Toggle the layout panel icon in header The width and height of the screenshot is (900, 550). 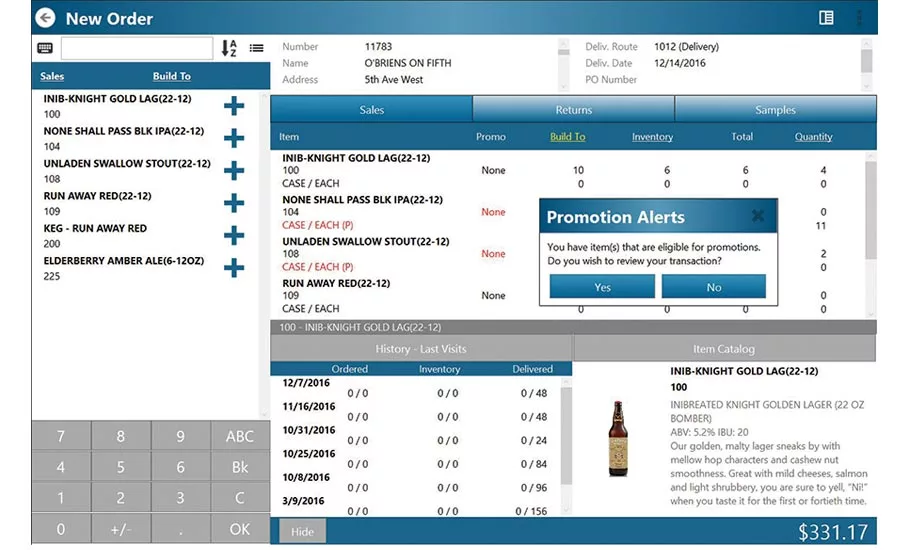point(826,18)
